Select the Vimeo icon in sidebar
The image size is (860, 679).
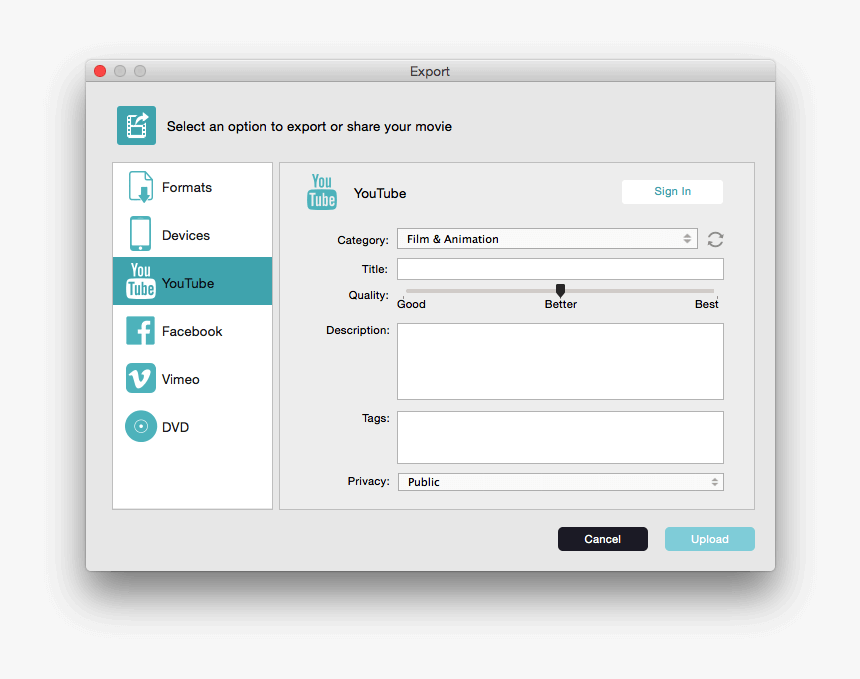pyautogui.click(x=140, y=379)
